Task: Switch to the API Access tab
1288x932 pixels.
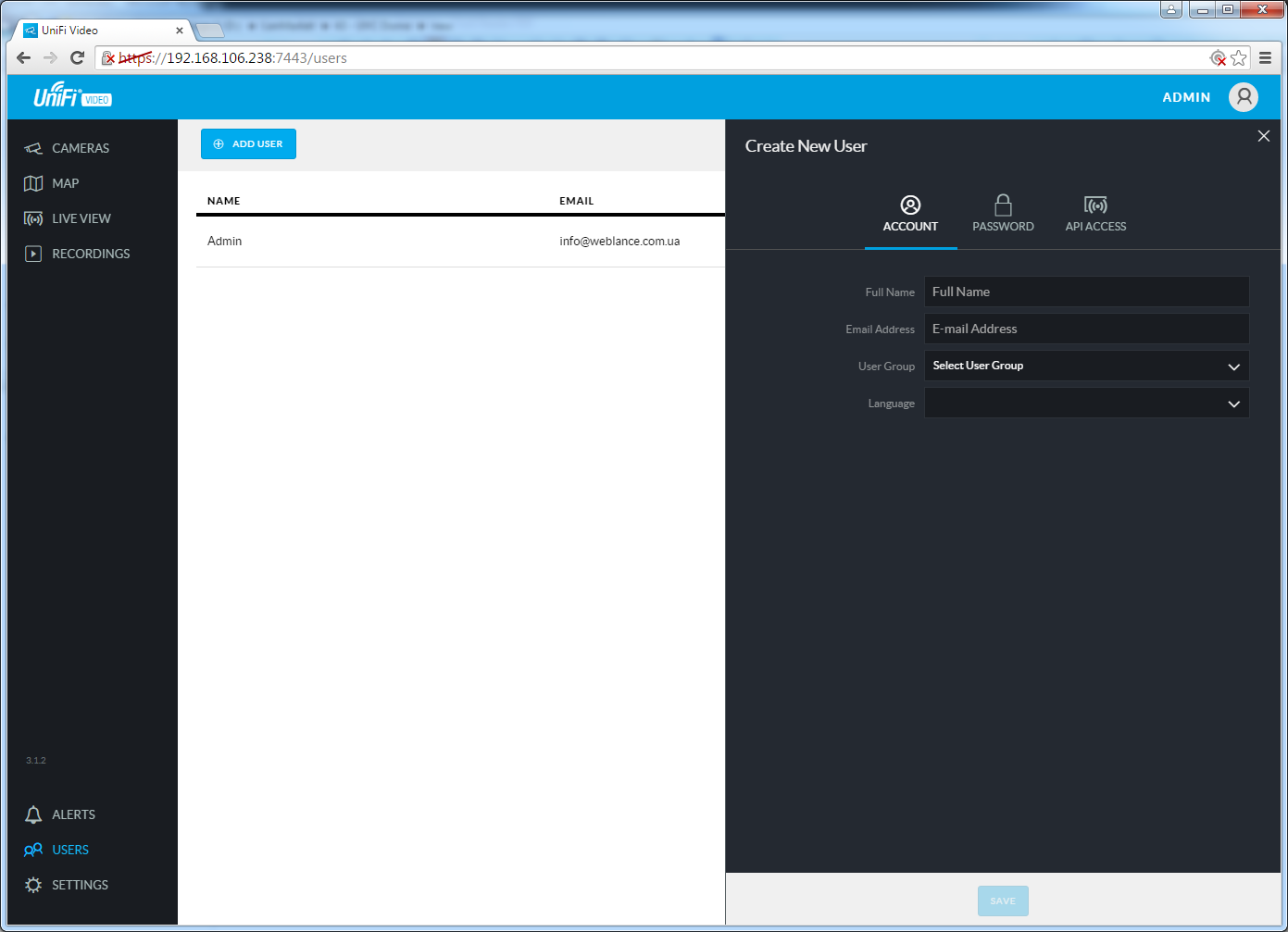Action: point(1095,214)
